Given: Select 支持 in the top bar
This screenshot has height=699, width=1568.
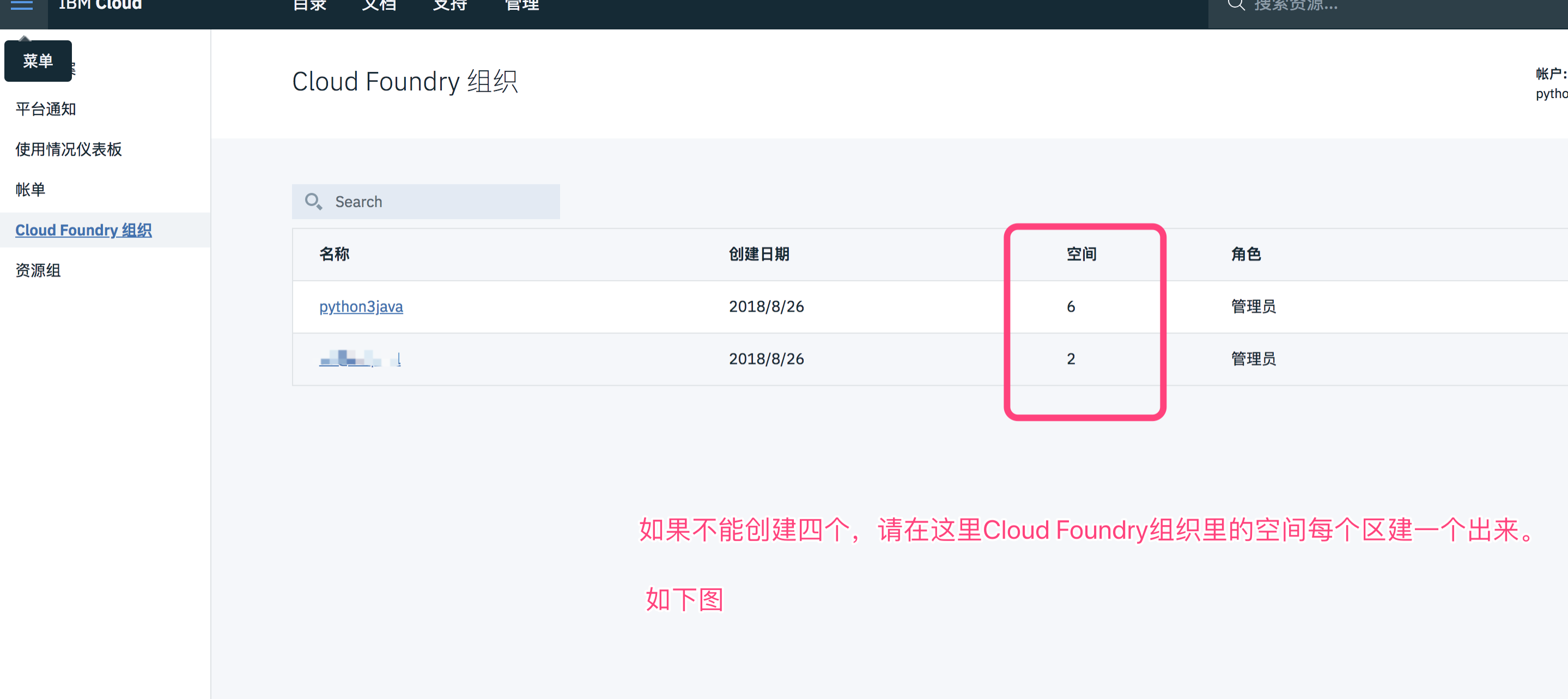Looking at the screenshot, I should (450, 6).
